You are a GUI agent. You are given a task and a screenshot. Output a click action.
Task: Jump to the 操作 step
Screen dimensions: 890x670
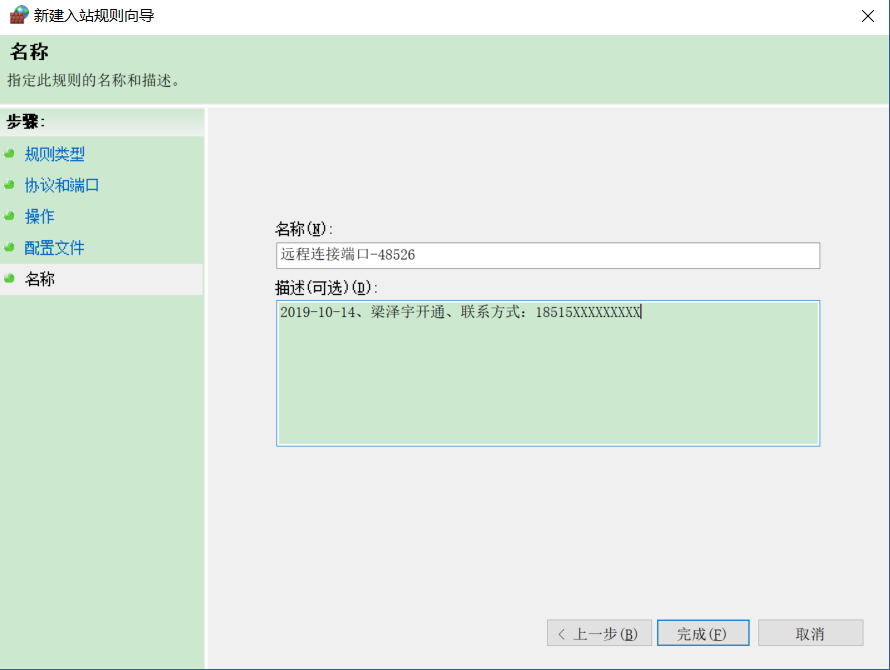pyautogui.click(x=39, y=216)
